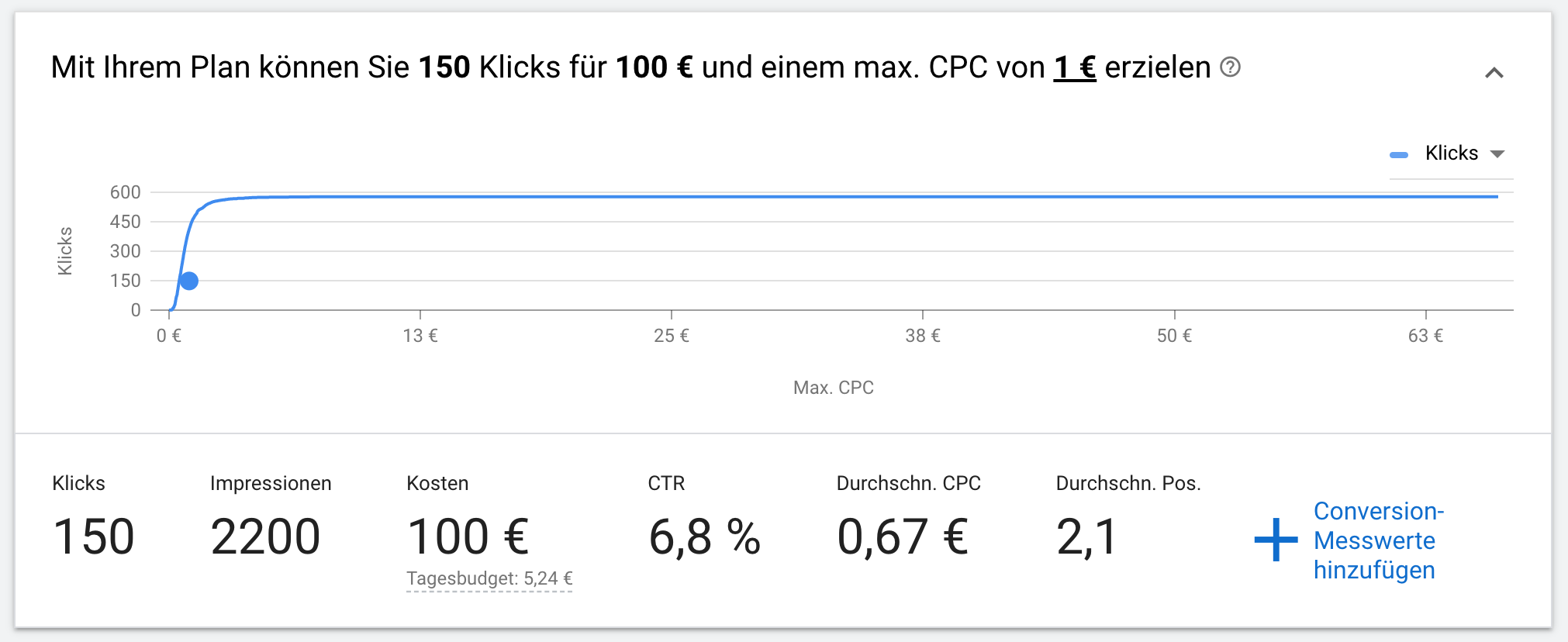Edit the underlined 1 € max CPC
The image size is (1568, 642).
[x=1074, y=67]
